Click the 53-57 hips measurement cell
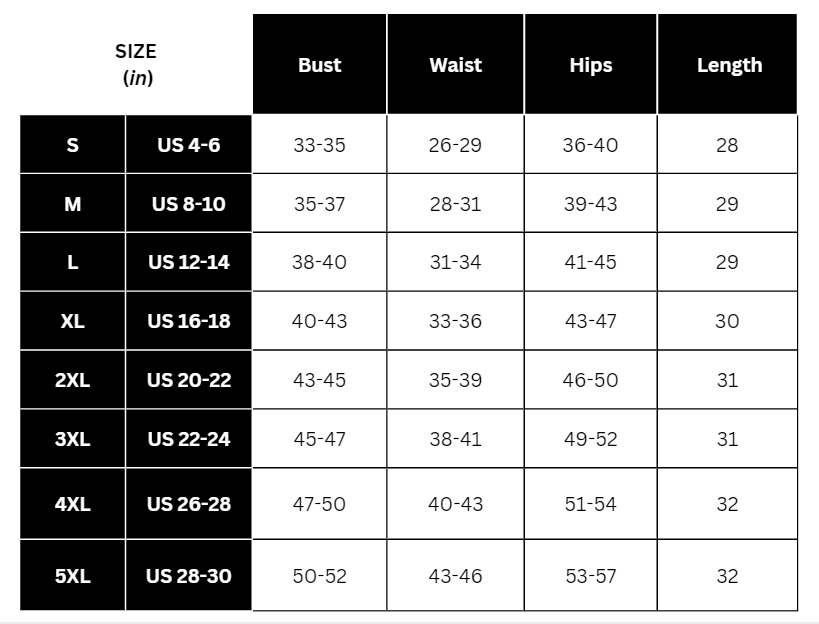This screenshot has height=624, width=819. click(x=590, y=575)
